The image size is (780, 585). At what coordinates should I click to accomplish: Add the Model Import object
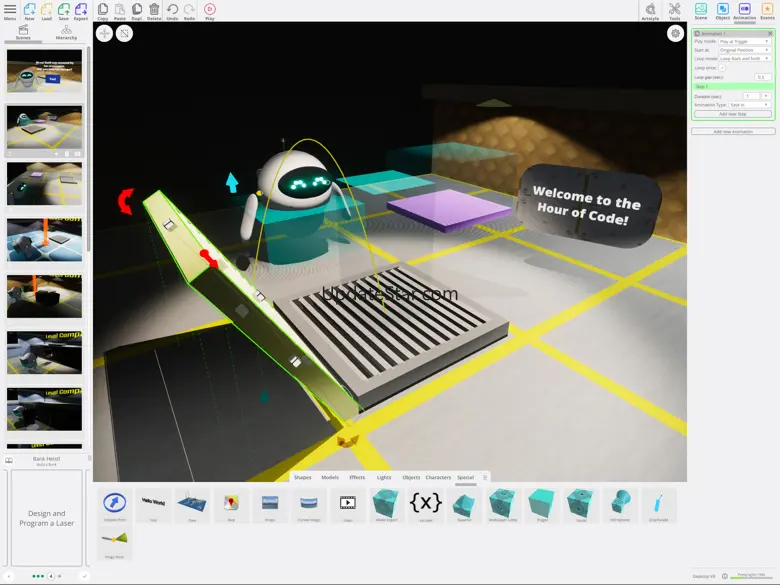[387, 505]
